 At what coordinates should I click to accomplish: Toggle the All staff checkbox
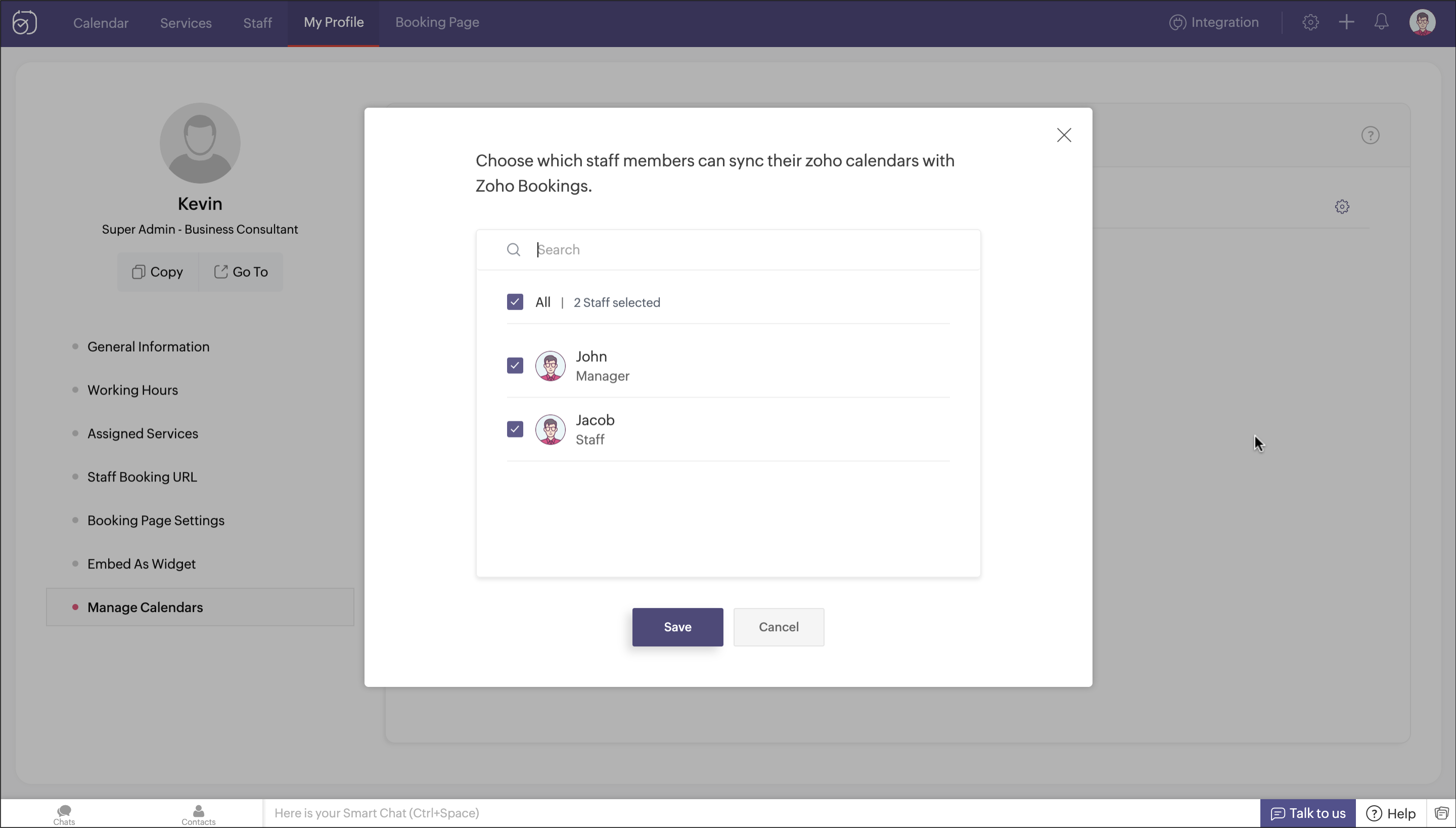[515, 302]
